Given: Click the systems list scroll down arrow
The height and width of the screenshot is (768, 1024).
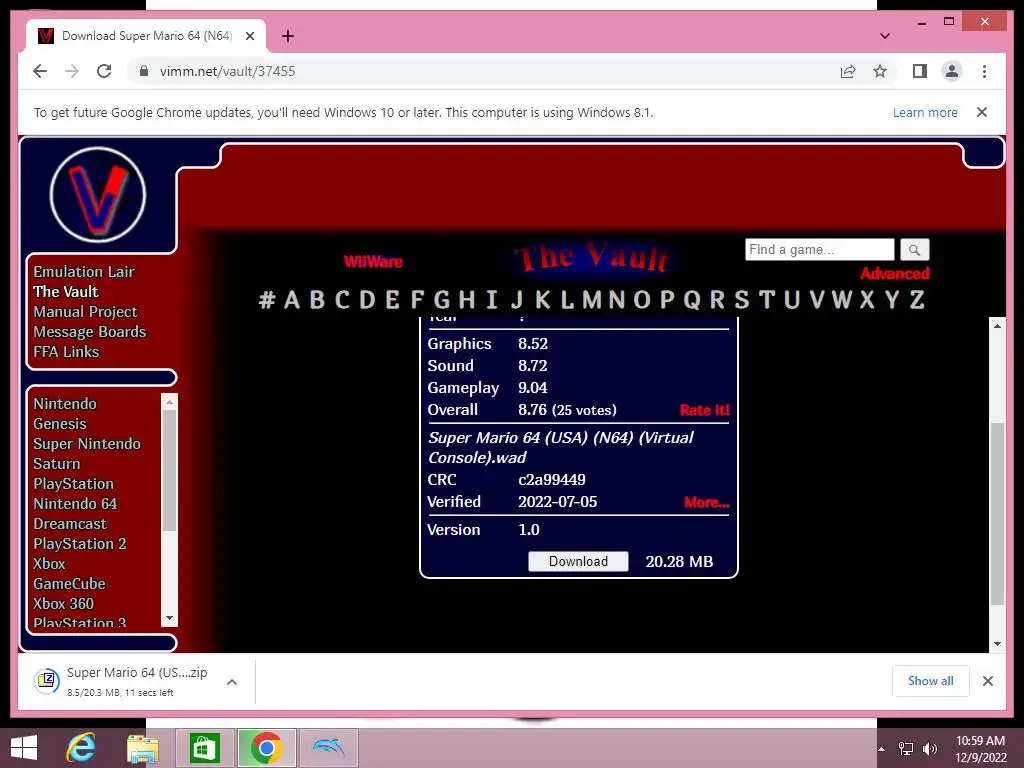Looking at the screenshot, I should tap(169, 618).
